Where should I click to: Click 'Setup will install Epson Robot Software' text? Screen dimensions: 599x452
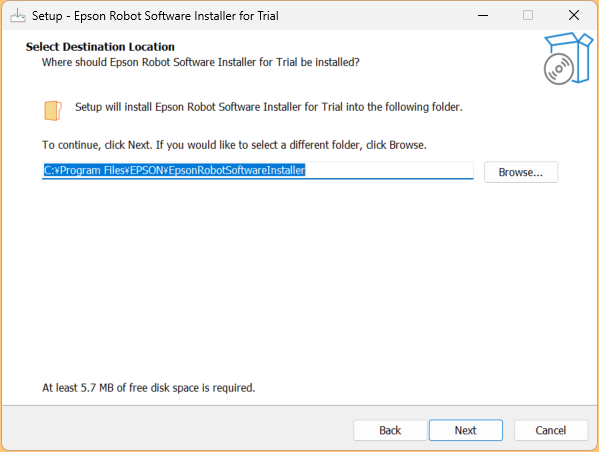coord(269,107)
